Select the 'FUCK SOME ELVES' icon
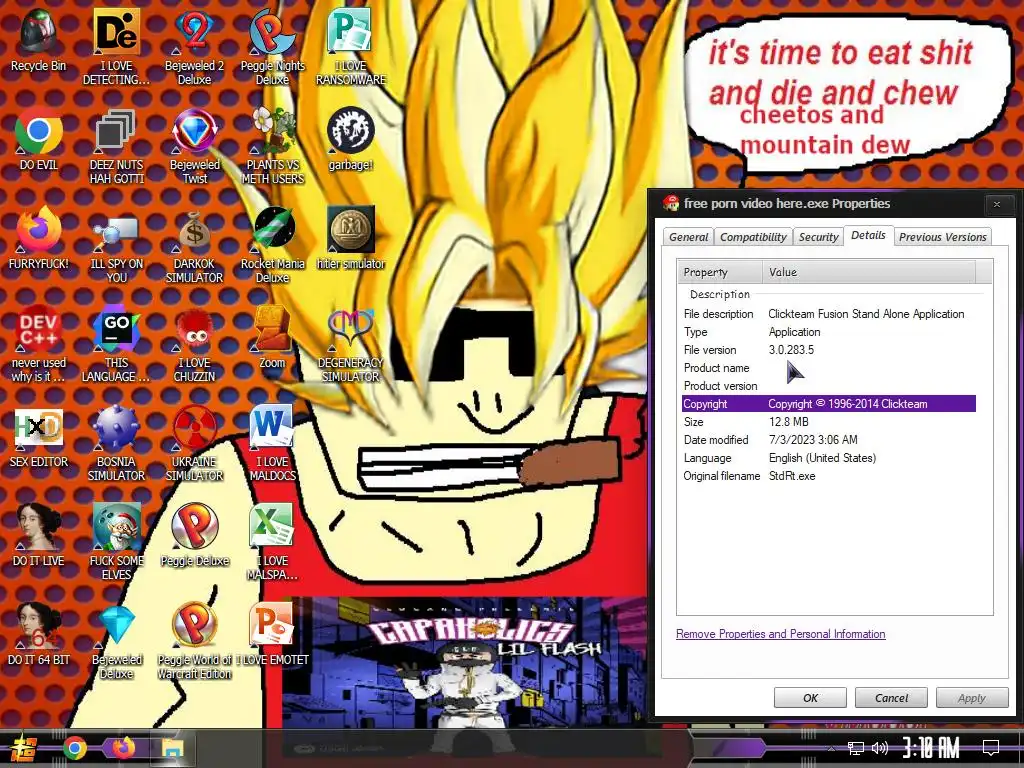The height and width of the screenshot is (768, 1024). pyautogui.click(x=116, y=542)
